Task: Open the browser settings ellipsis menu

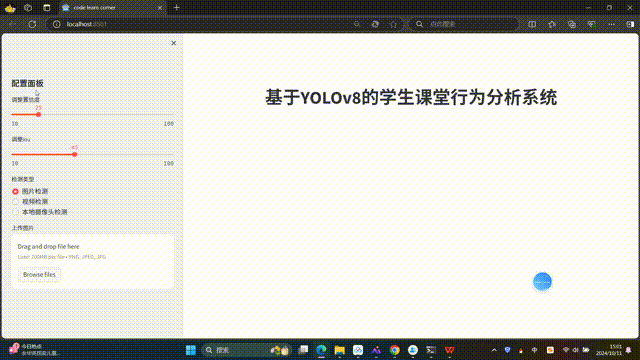Action: [x=611, y=24]
